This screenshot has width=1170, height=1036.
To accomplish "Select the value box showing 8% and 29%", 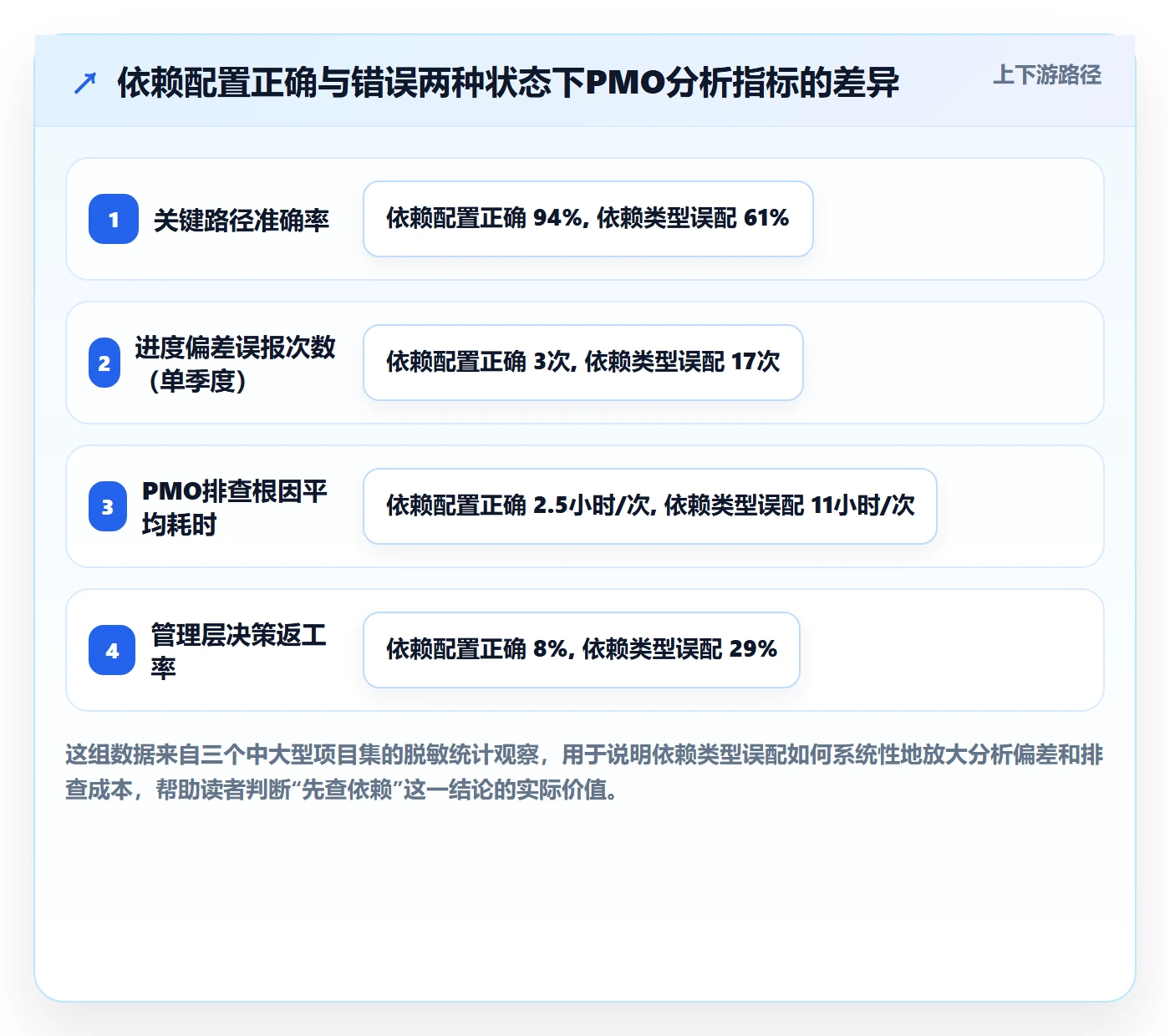I will (582, 650).
